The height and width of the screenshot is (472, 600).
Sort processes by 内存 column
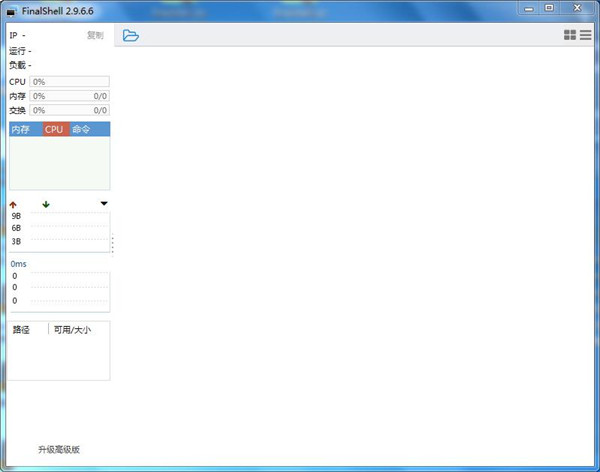(x=21, y=130)
